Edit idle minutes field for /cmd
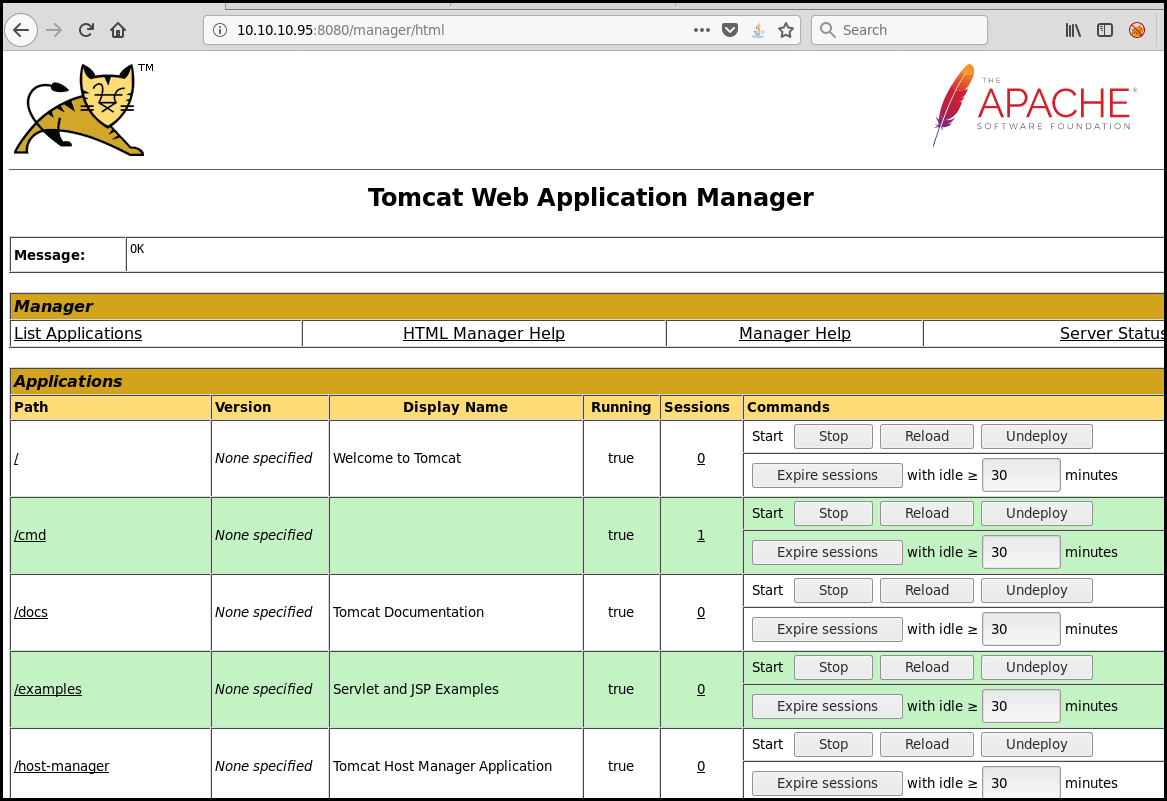 tap(1021, 552)
